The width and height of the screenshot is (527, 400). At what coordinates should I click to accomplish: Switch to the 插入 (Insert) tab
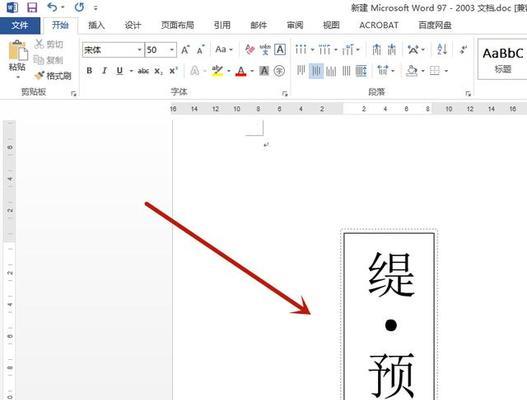coord(96,25)
